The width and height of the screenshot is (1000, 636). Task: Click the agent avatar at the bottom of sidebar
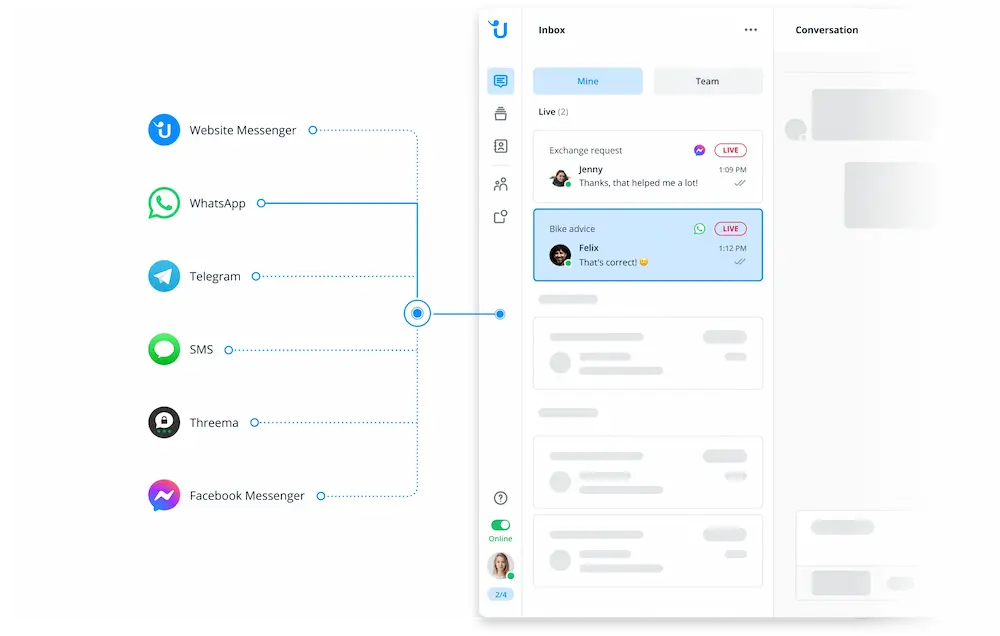500,565
